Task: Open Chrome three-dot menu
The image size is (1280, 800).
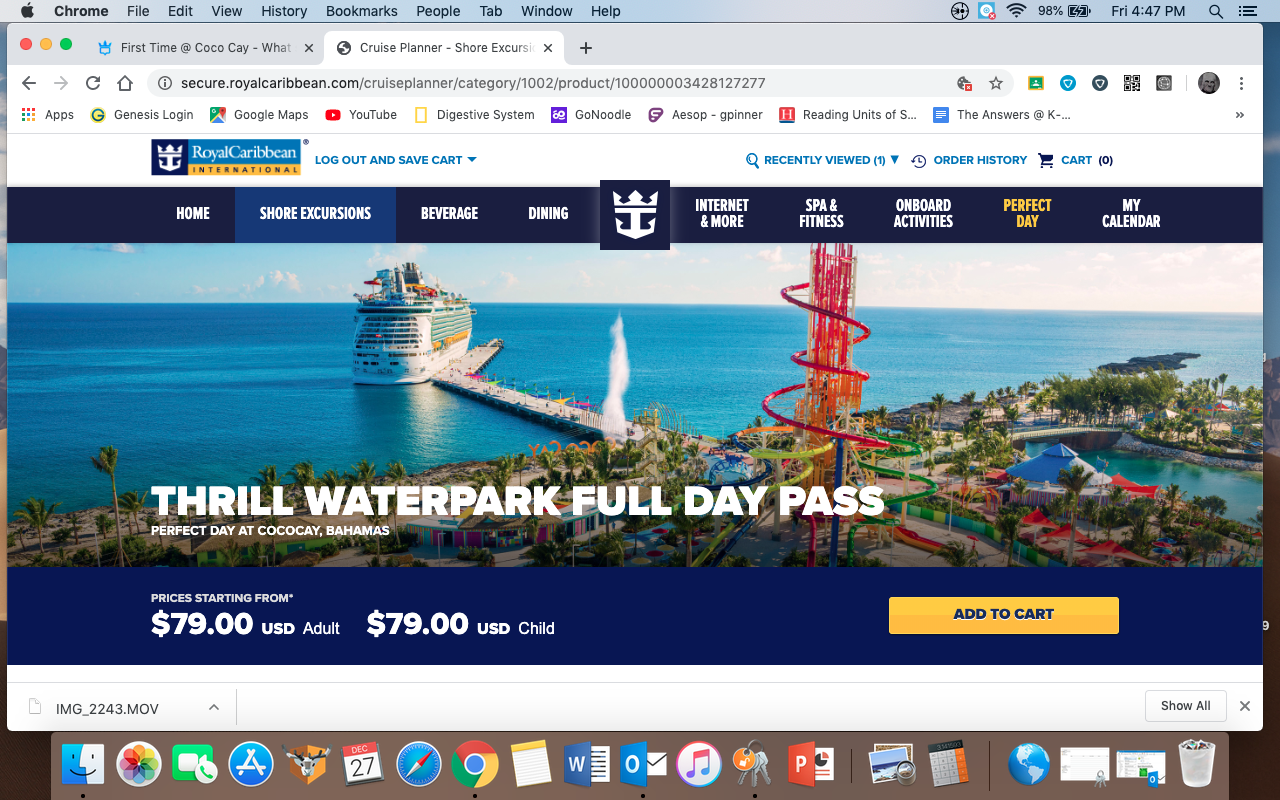Action: [x=1241, y=83]
